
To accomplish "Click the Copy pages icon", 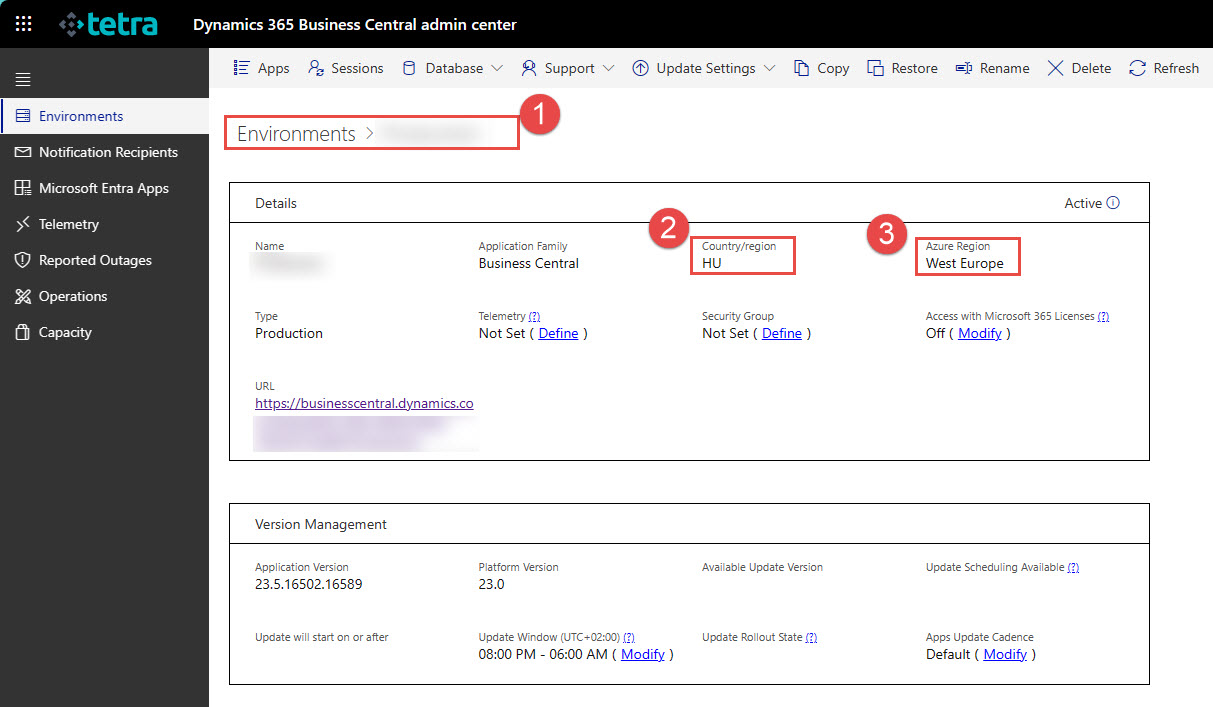I will (801, 68).
